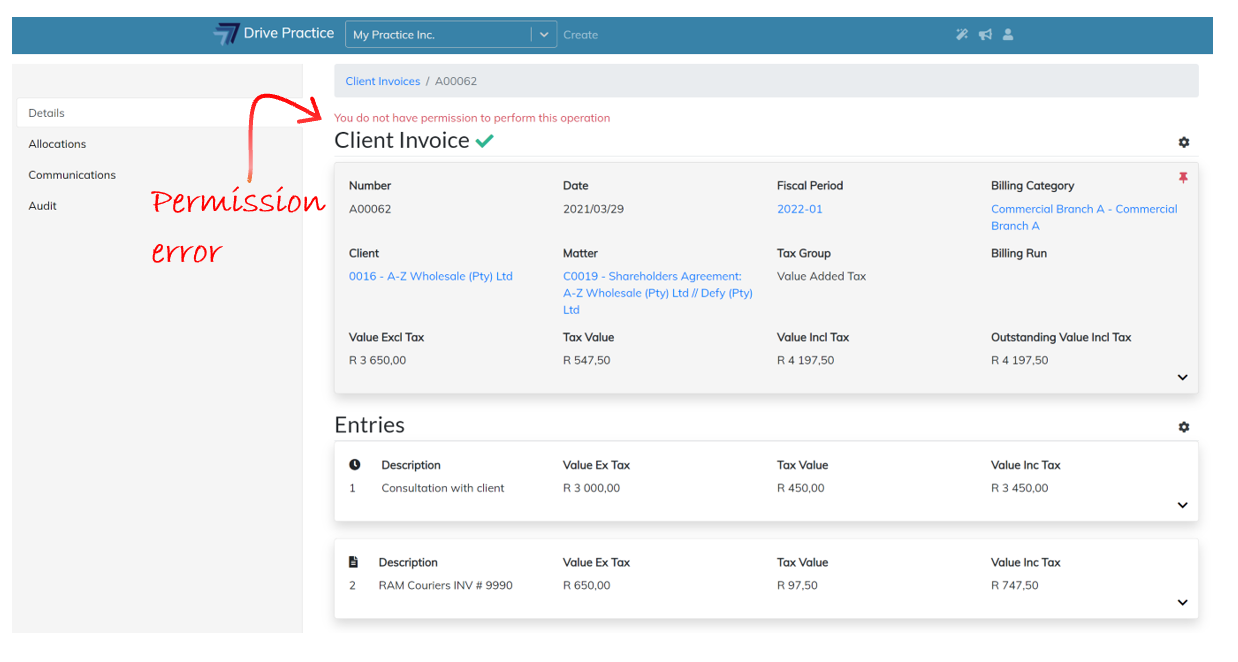Open Entries section settings gear
Image resolution: width=1238 pixels, height=662 pixels.
1184,427
